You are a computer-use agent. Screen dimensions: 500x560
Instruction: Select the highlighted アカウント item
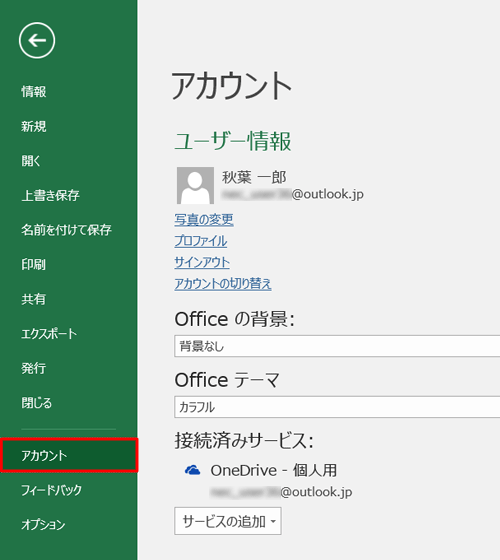(69, 455)
